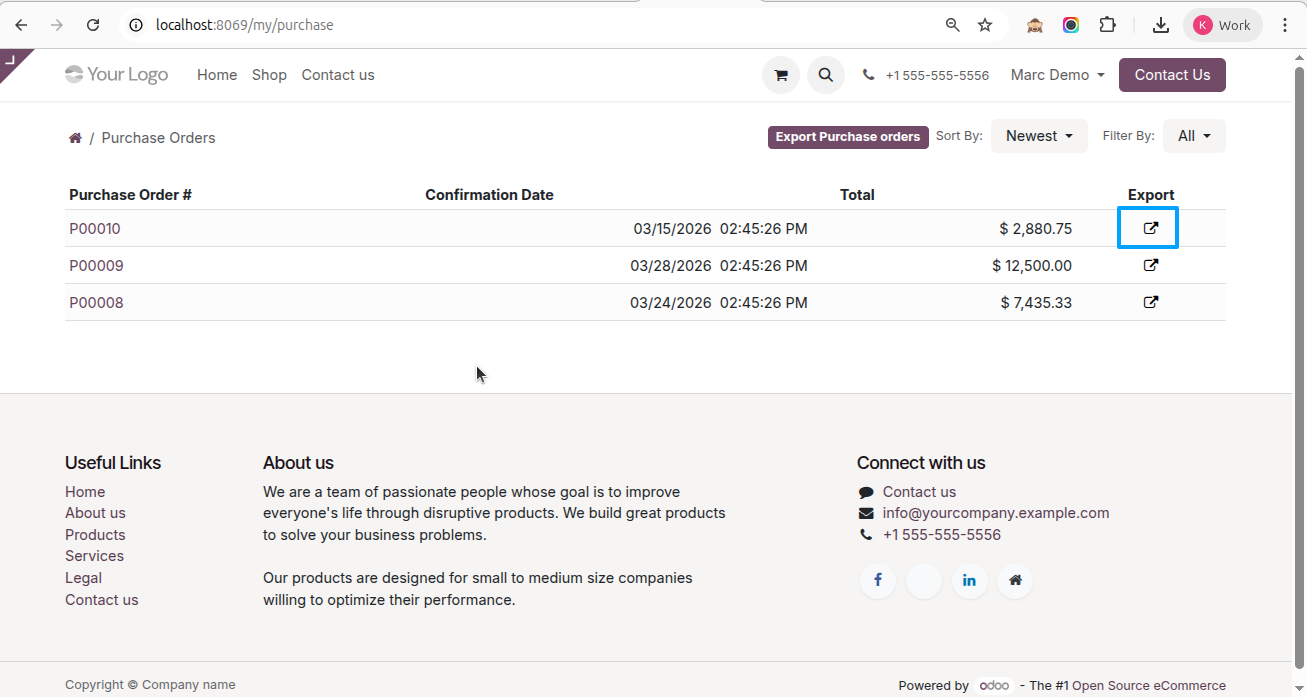Go to home via breadcrumb house icon
1307x697 pixels.
75,138
